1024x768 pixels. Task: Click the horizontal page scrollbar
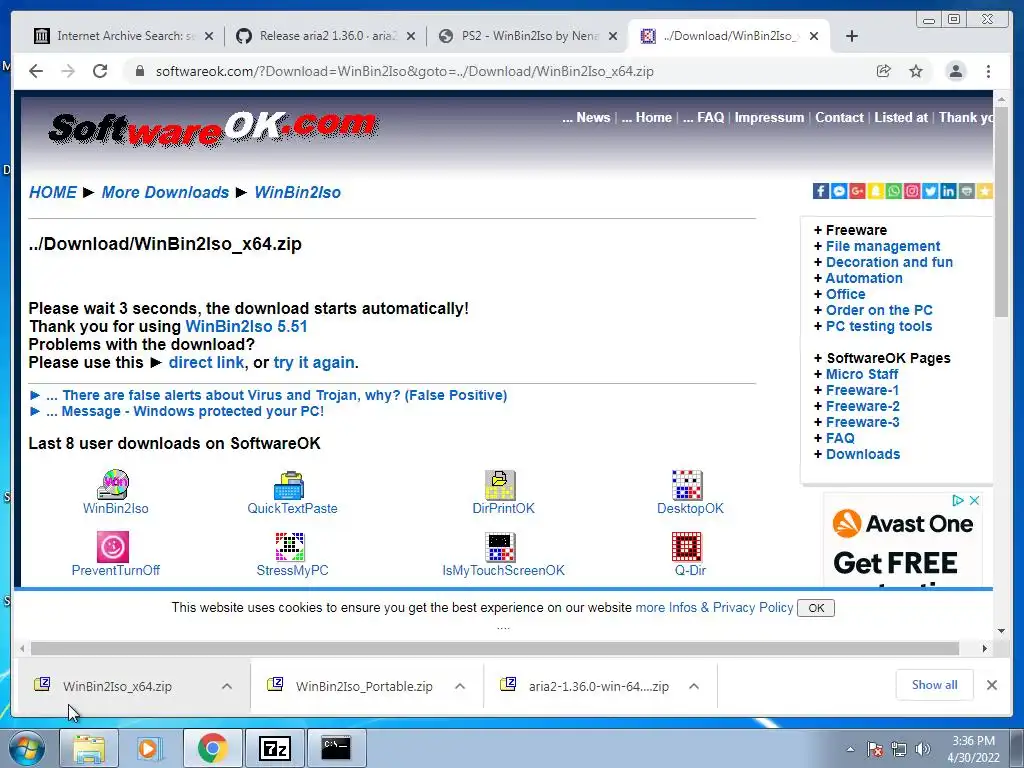point(494,648)
